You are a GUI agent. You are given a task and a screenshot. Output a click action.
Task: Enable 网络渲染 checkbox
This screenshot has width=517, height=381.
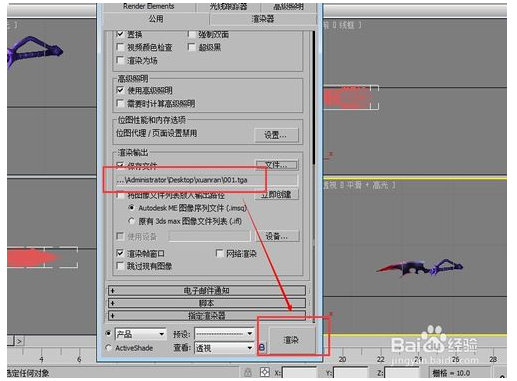pos(220,253)
